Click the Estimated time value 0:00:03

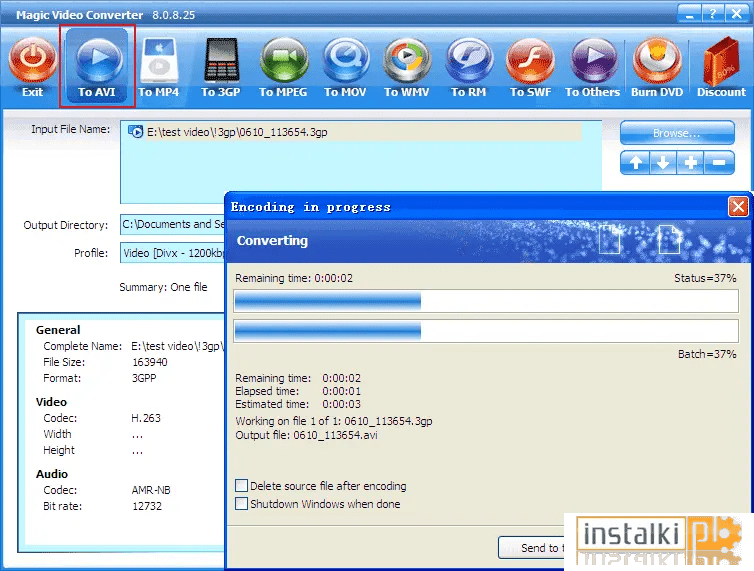tap(341, 404)
